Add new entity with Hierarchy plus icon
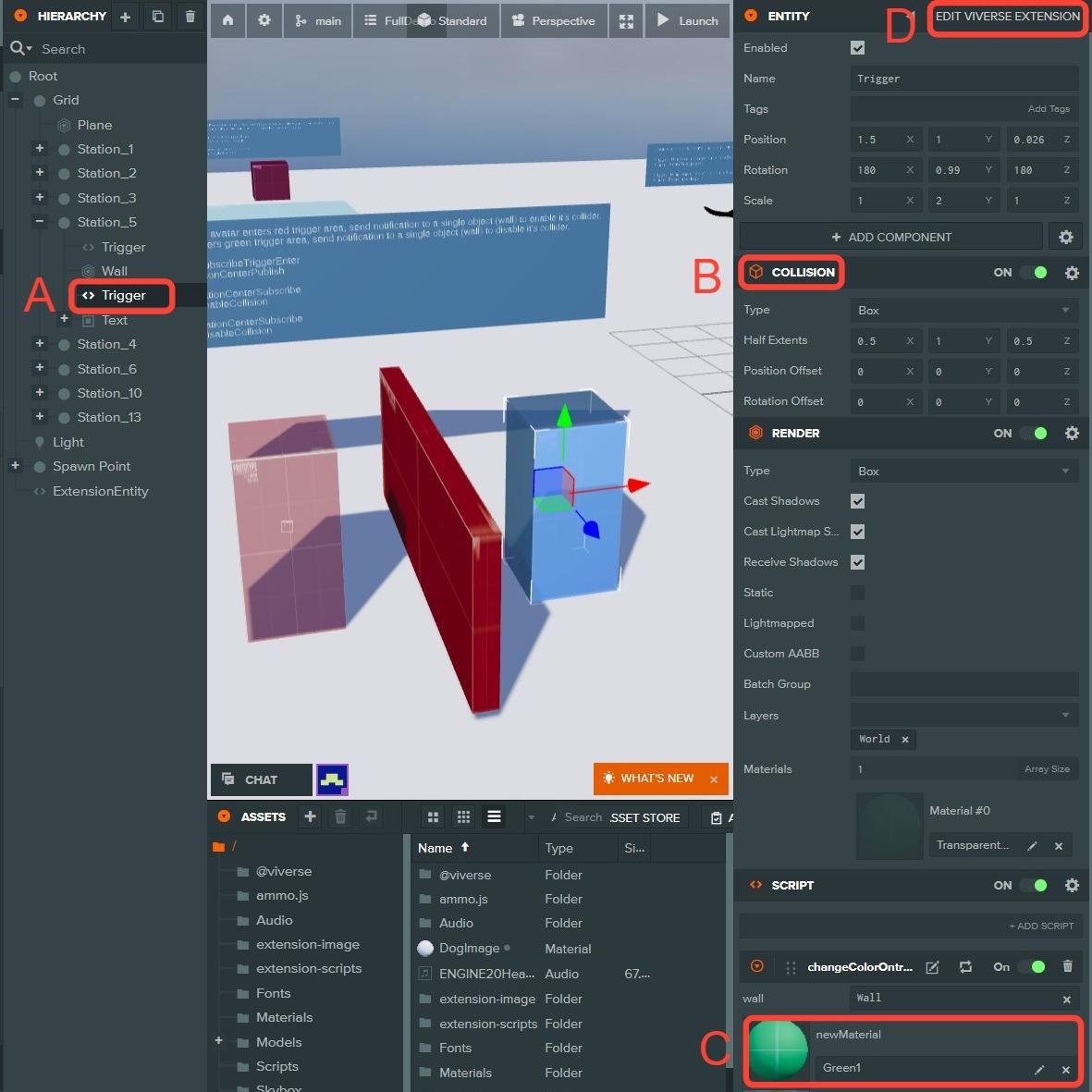 [125, 17]
